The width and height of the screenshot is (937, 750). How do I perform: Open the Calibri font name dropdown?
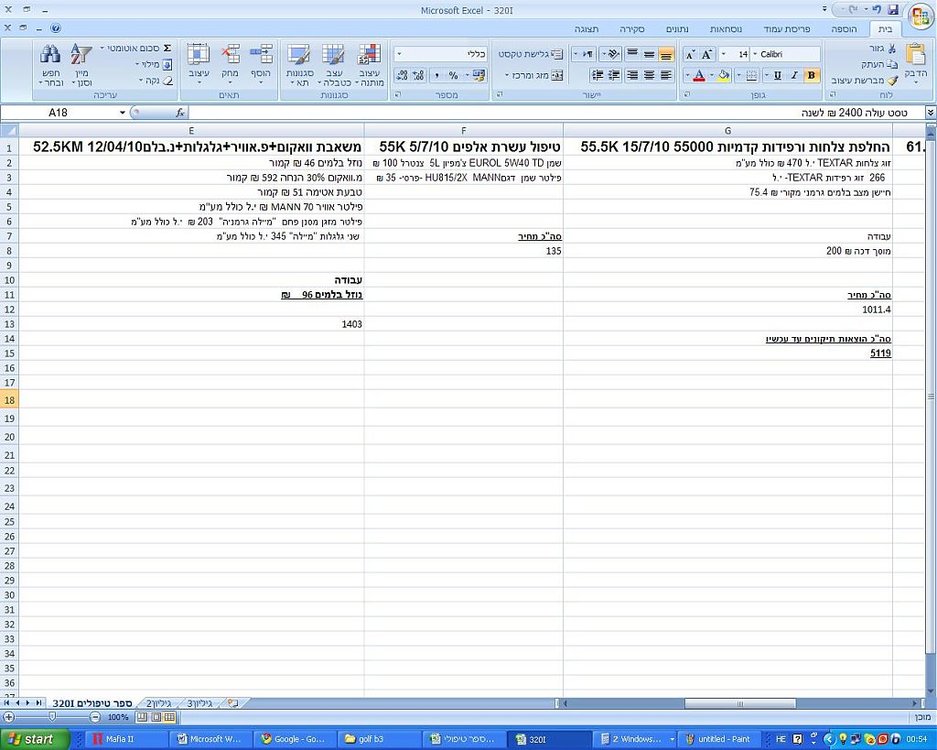pyautogui.click(x=754, y=54)
